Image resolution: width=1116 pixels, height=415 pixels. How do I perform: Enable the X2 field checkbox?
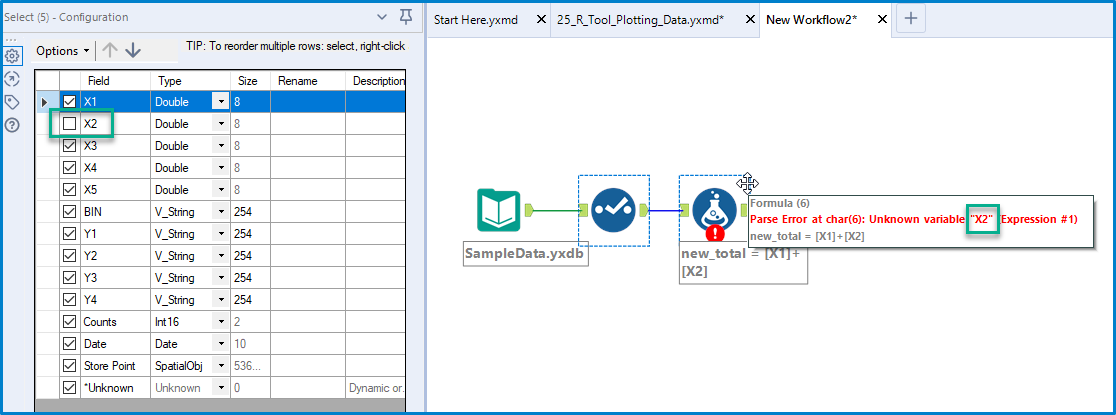point(69,124)
